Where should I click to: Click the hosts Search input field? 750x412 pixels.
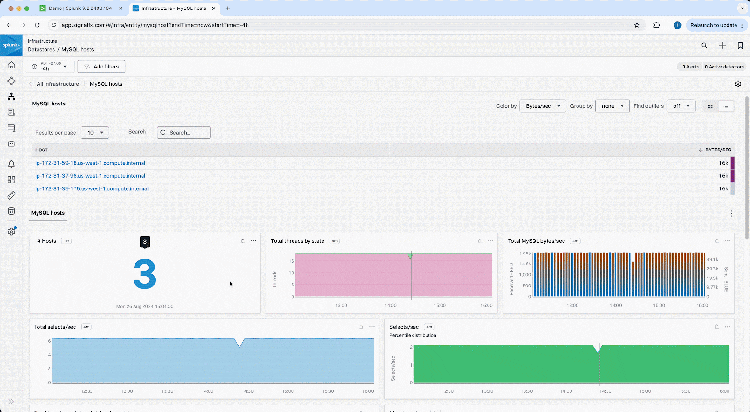(x=185, y=131)
